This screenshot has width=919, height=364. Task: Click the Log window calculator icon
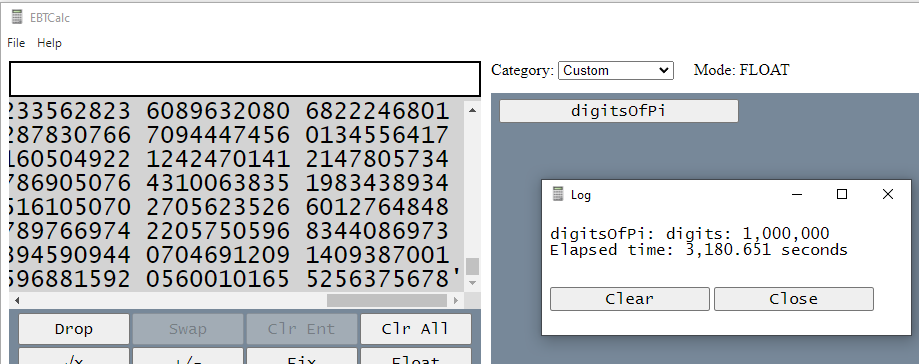[558, 194]
